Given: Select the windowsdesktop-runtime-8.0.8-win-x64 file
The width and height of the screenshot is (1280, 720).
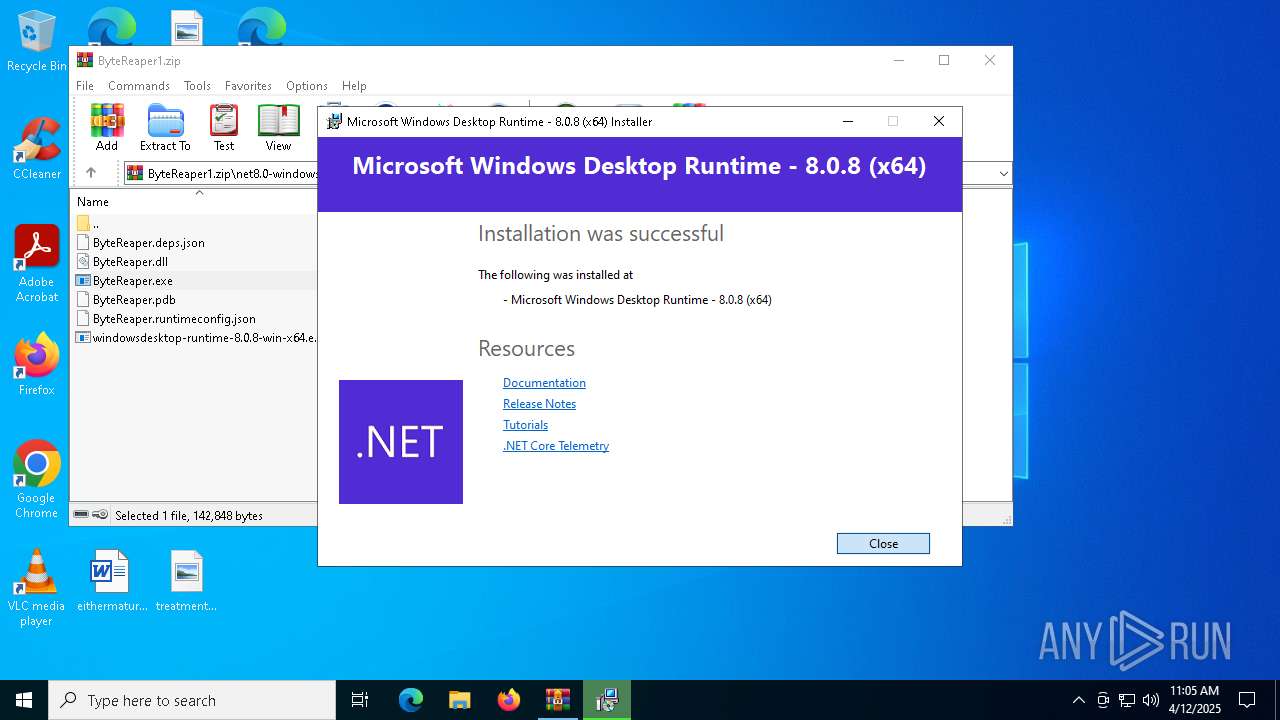Looking at the screenshot, I should 195,338.
